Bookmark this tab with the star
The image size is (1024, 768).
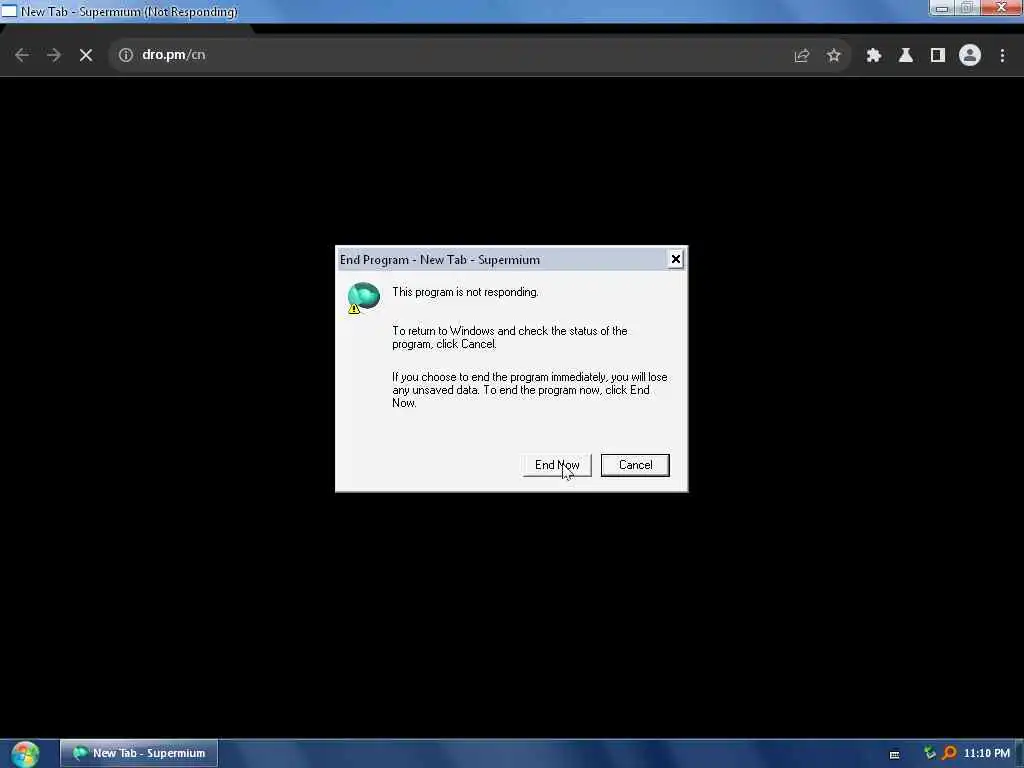833,56
